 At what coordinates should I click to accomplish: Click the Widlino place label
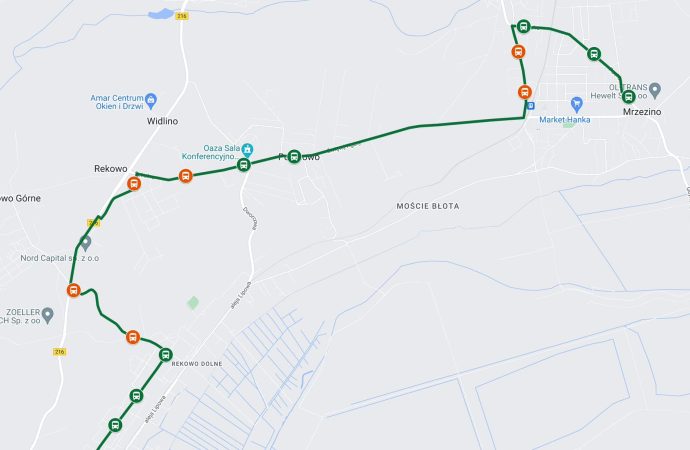(x=162, y=121)
